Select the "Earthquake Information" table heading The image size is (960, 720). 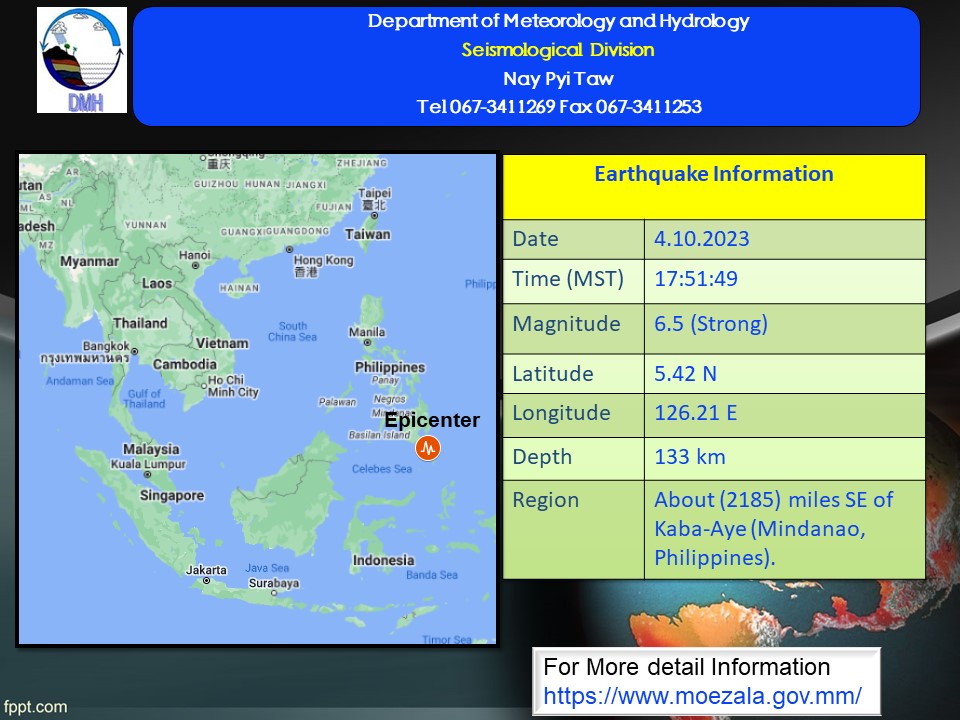point(714,174)
